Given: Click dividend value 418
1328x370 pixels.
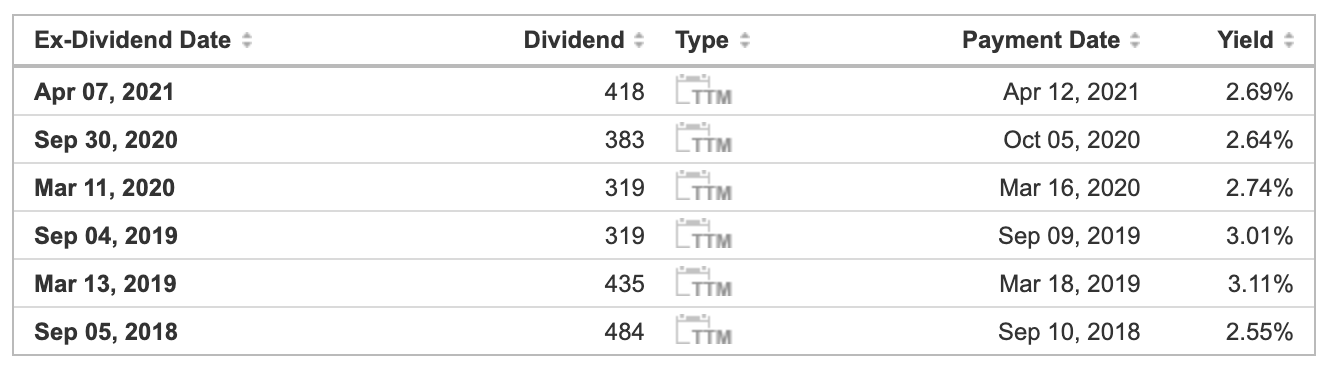Looking at the screenshot, I should click(x=625, y=92).
